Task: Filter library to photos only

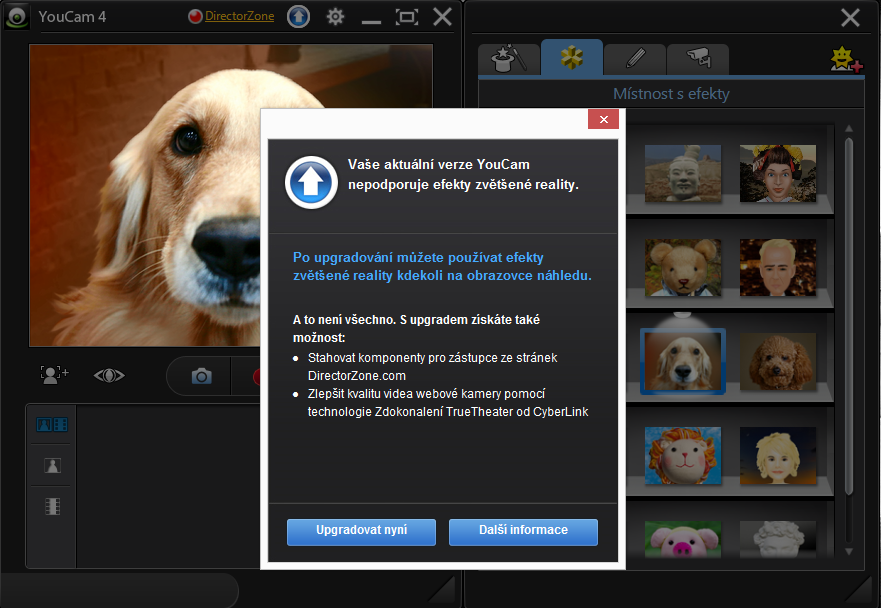Action: click(x=51, y=465)
